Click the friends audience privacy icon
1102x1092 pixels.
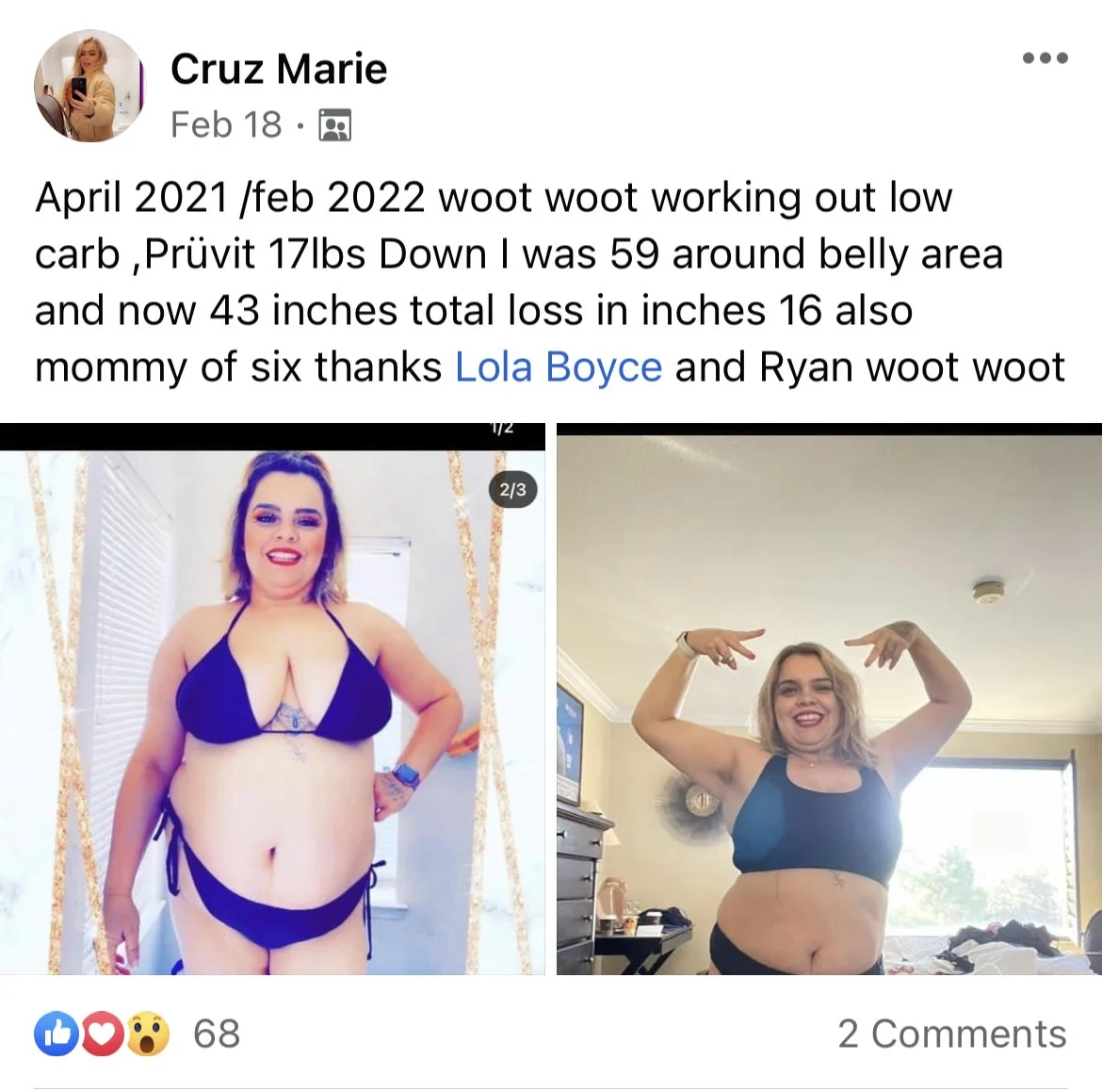point(335,125)
